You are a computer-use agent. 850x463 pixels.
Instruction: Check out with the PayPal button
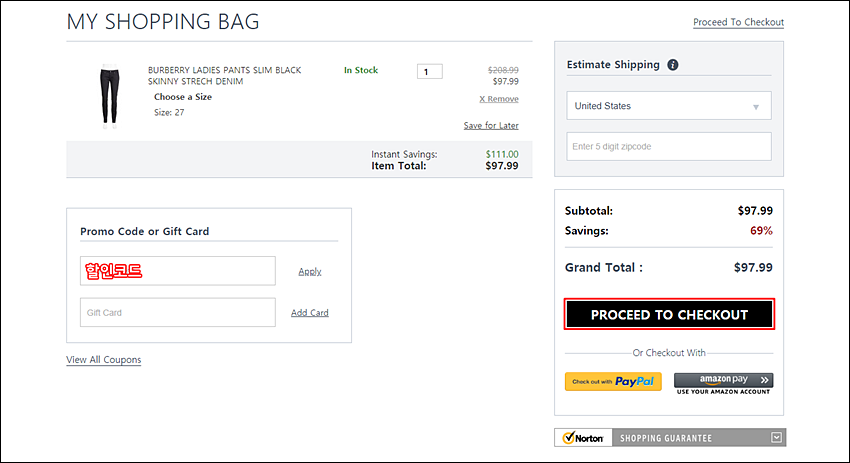(613, 382)
